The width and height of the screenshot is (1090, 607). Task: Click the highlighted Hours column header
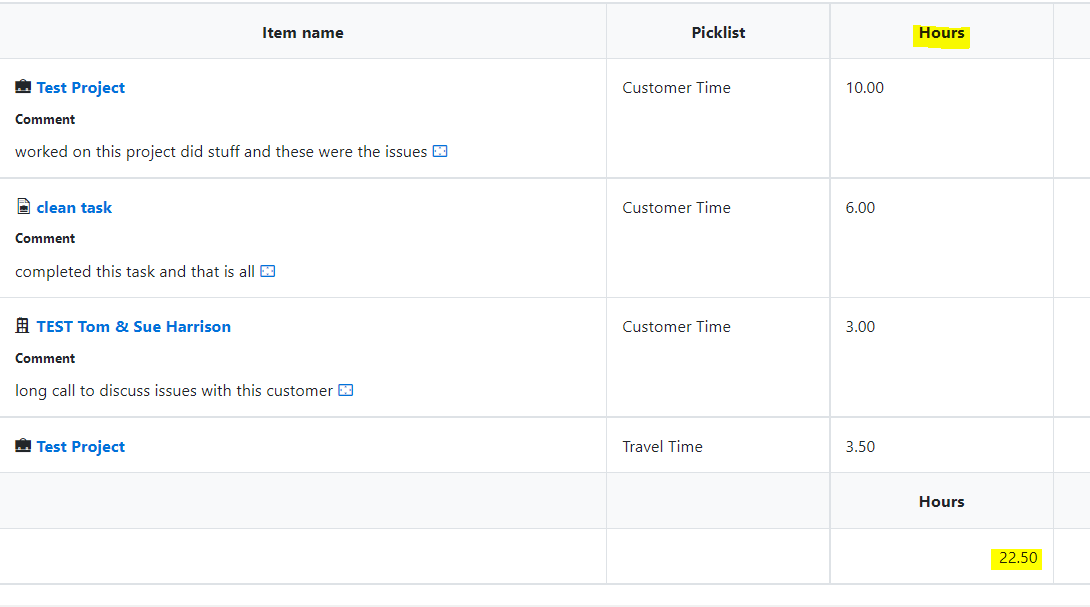click(941, 32)
